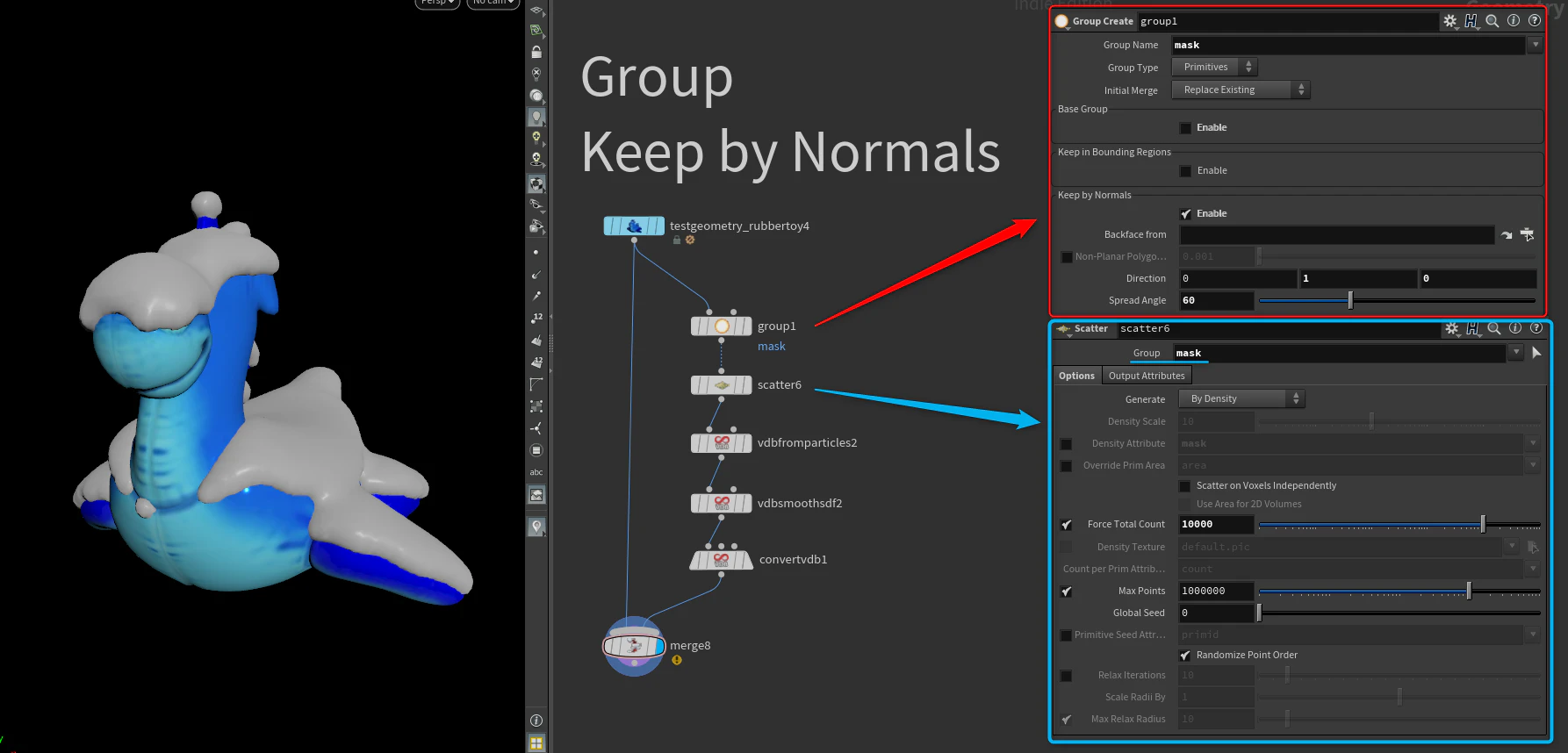Expand Group Name dropdown arrow
Viewport: 1568px width, 753px height.
click(1536, 45)
